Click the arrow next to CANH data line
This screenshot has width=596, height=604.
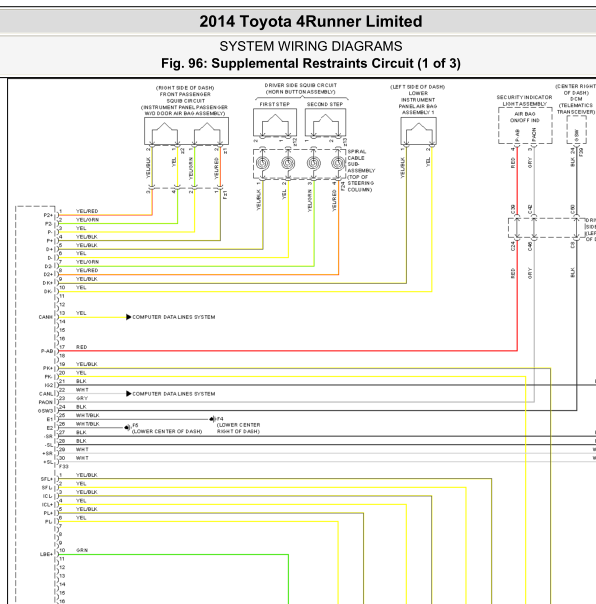pyautogui.click(x=129, y=317)
